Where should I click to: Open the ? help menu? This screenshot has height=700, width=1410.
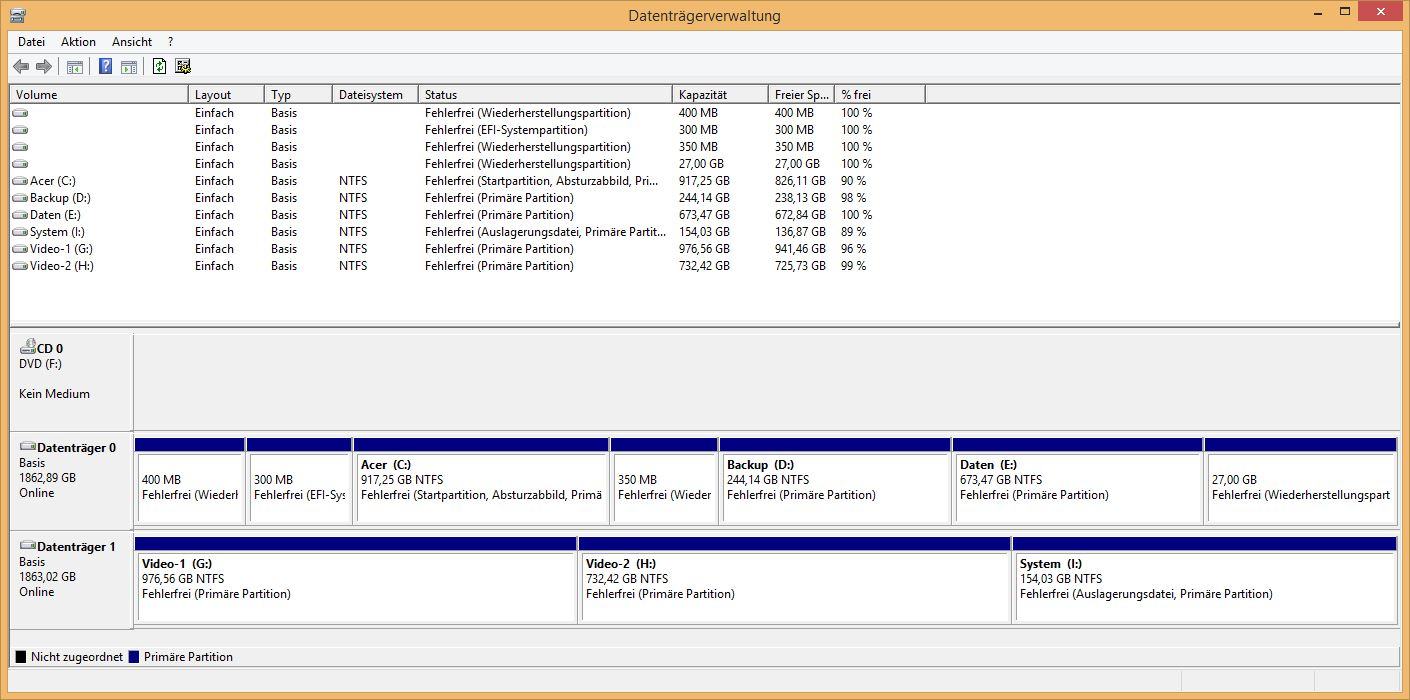pyautogui.click(x=170, y=42)
